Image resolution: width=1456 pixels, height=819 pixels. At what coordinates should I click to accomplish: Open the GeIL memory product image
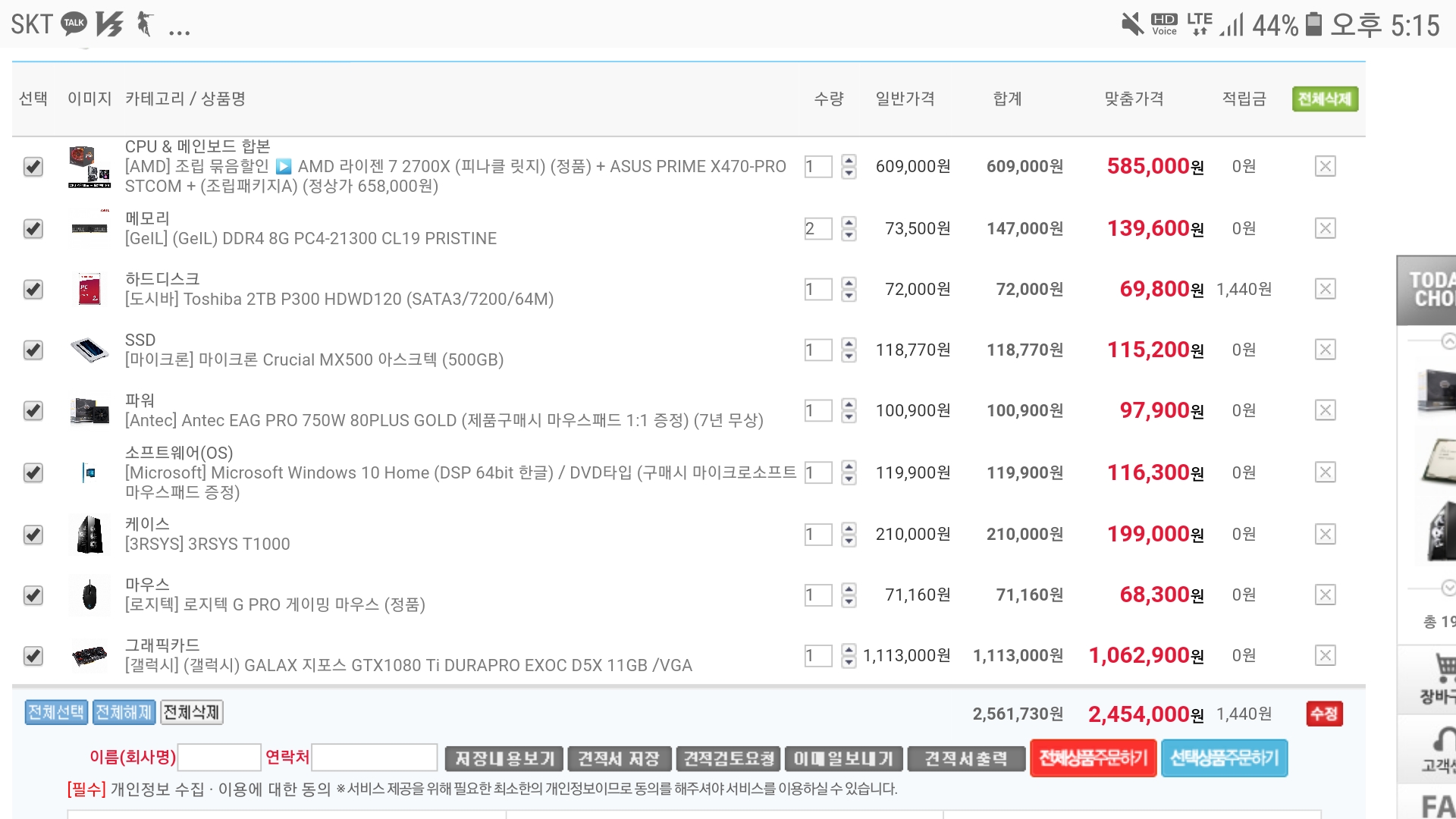coord(89,228)
